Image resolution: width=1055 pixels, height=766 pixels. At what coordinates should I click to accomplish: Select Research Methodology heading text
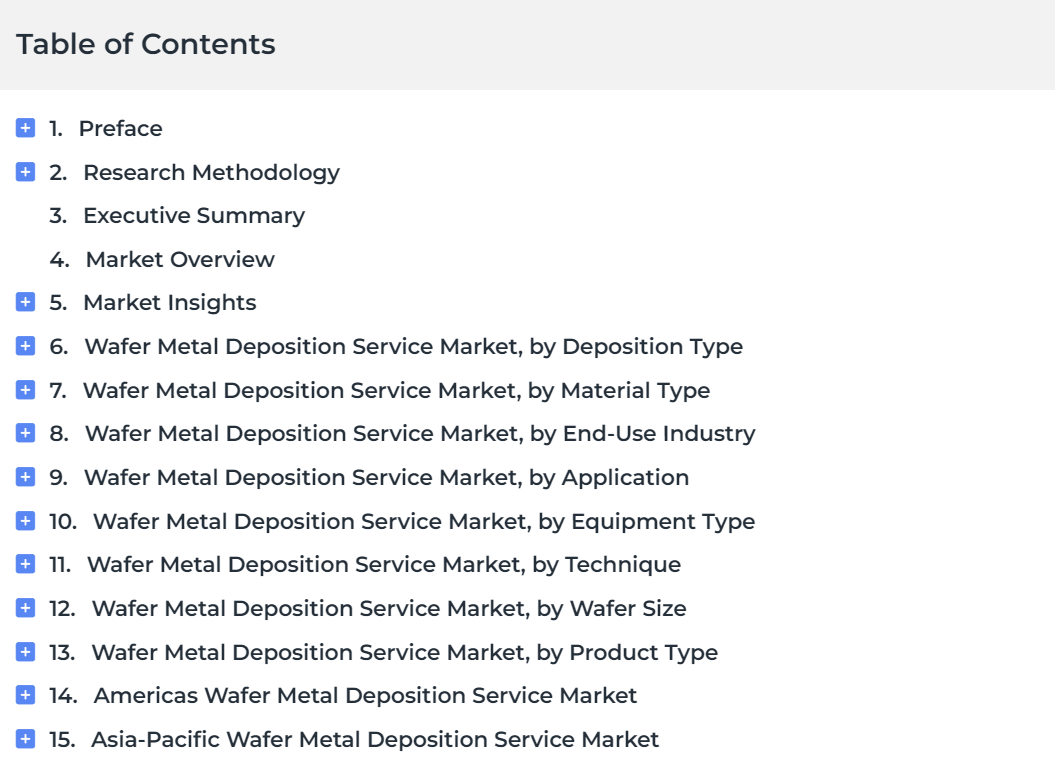pos(211,173)
